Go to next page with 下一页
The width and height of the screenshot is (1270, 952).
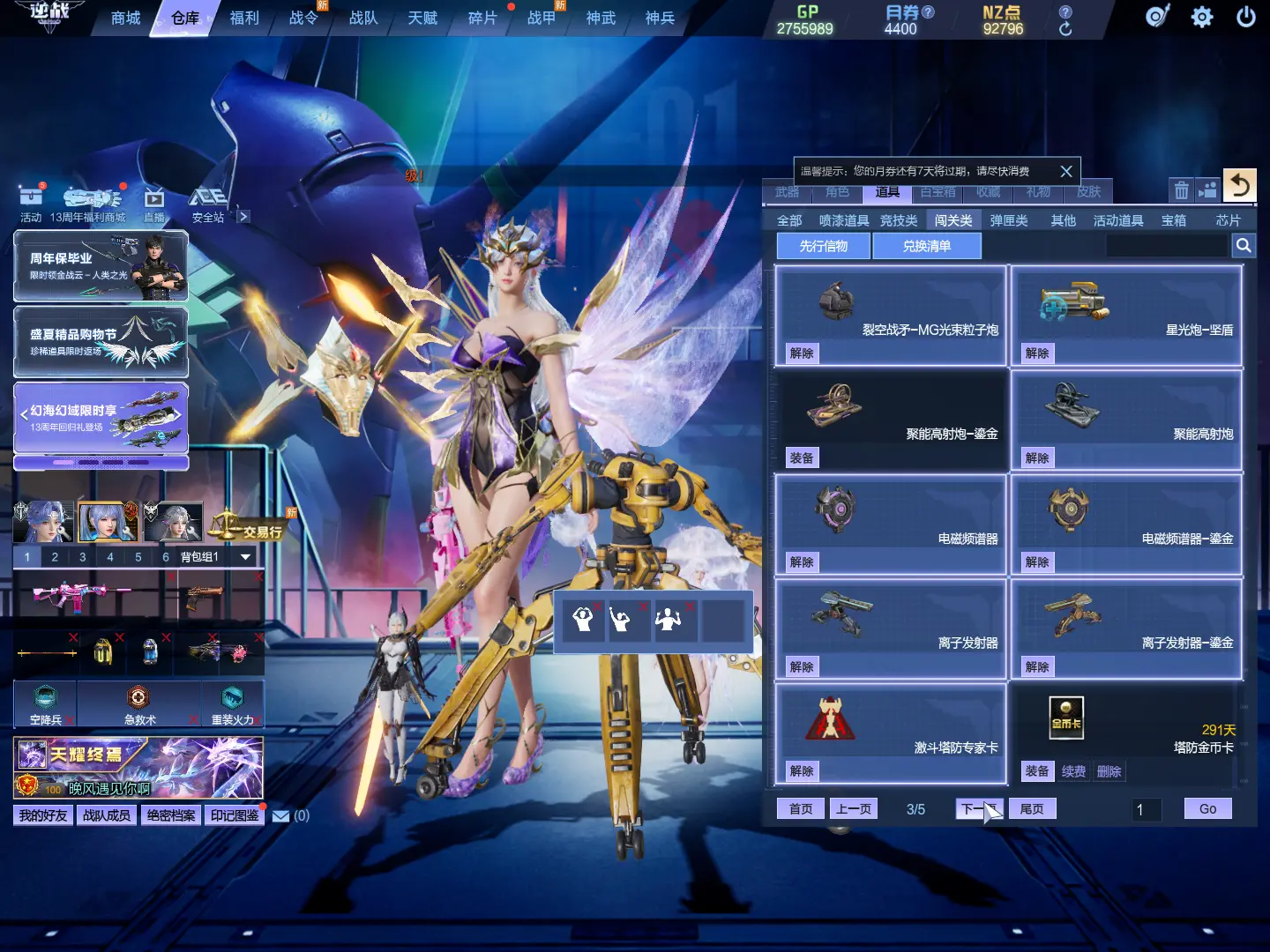[x=979, y=809]
